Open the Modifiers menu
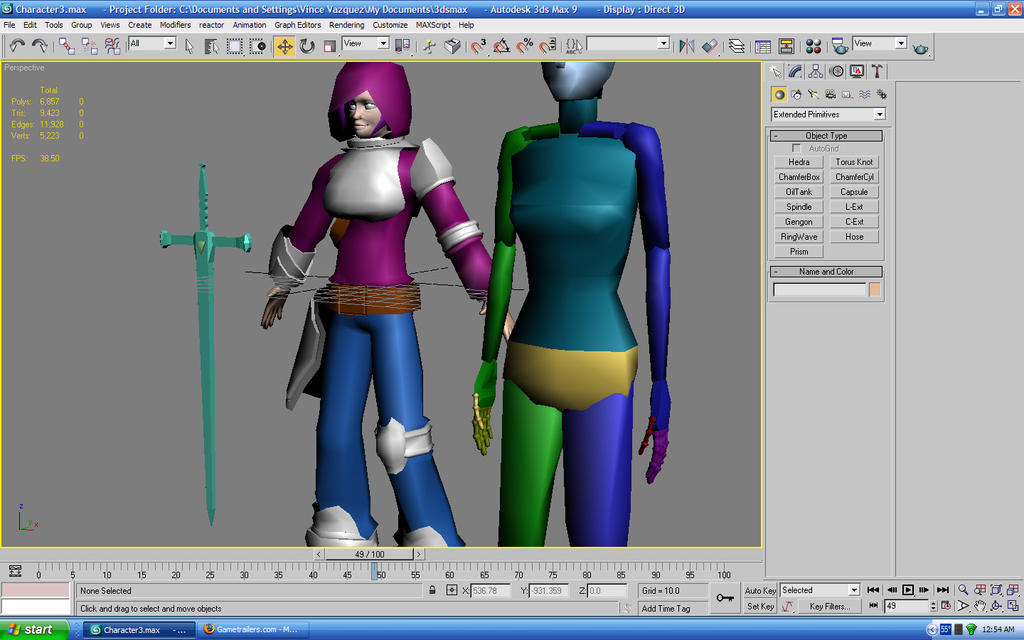The height and width of the screenshot is (640, 1024). pos(175,25)
